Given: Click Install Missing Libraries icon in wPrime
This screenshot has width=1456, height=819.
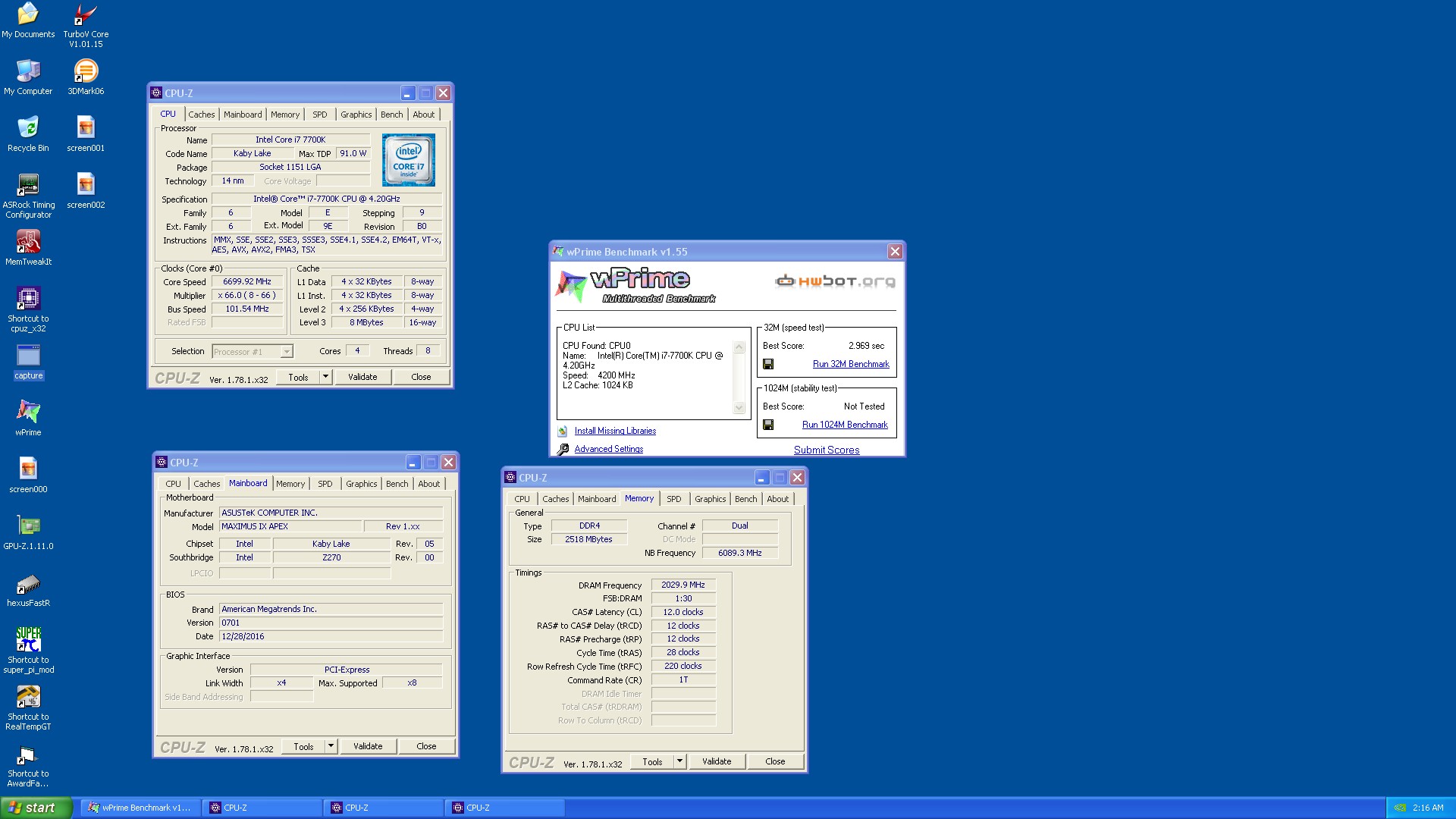Looking at the screenshot, I should pyautogui.click(x=563, y=431).
